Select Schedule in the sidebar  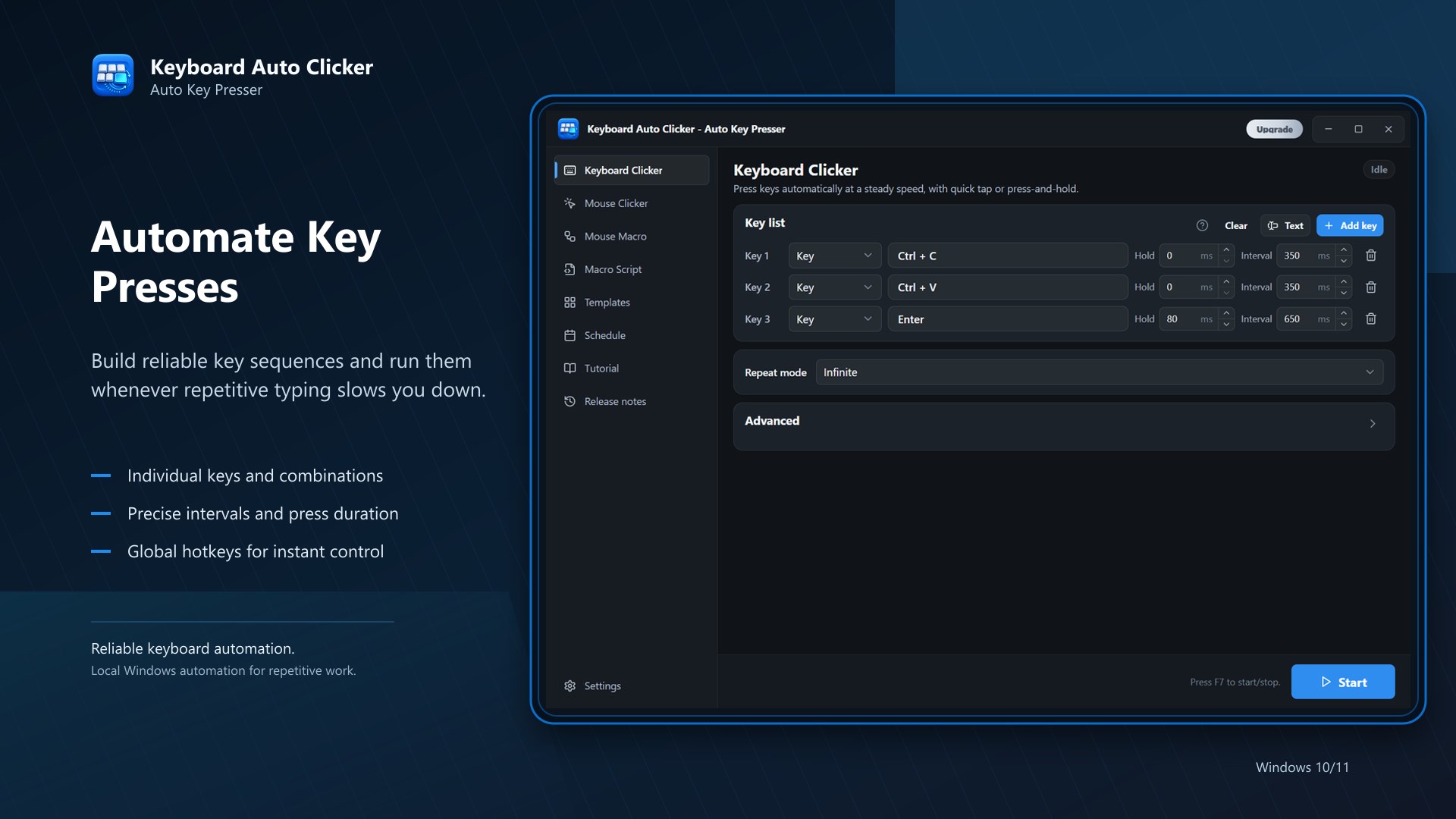pyautogui.click(x=632, y=335)
